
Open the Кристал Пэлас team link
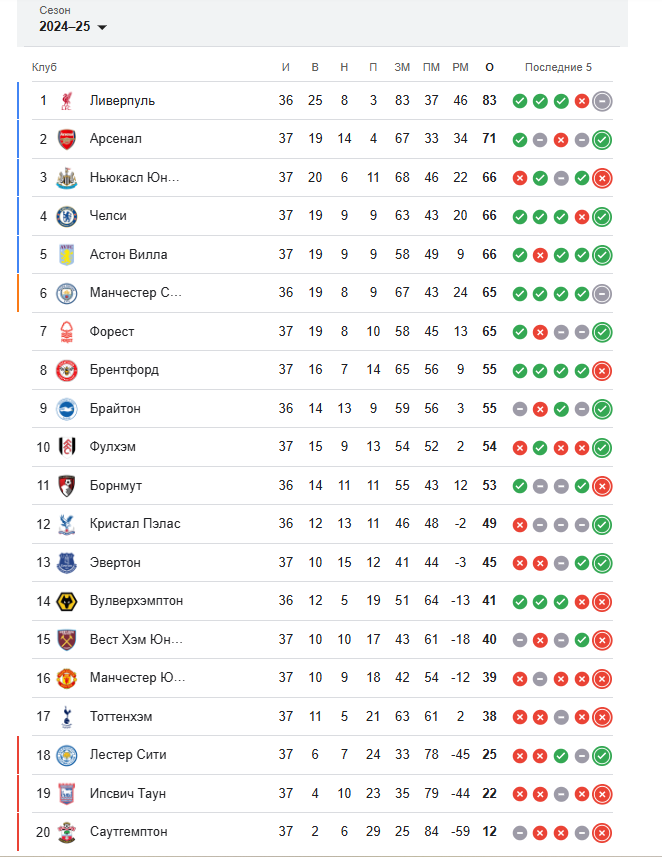pyautogui.click(x=135, y=524)
